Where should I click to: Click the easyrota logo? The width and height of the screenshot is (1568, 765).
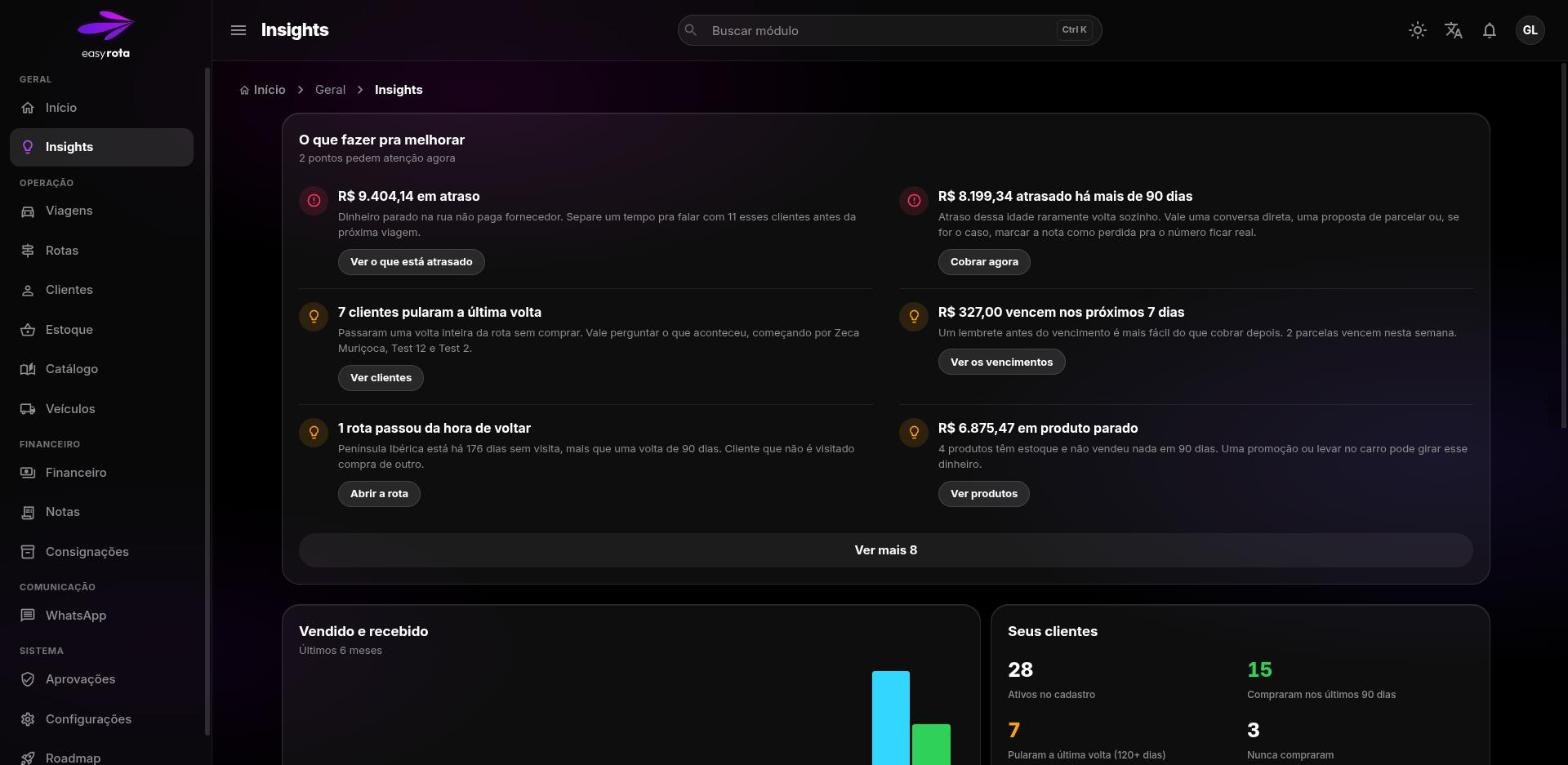pyautogui.click(x=105, y=35)
